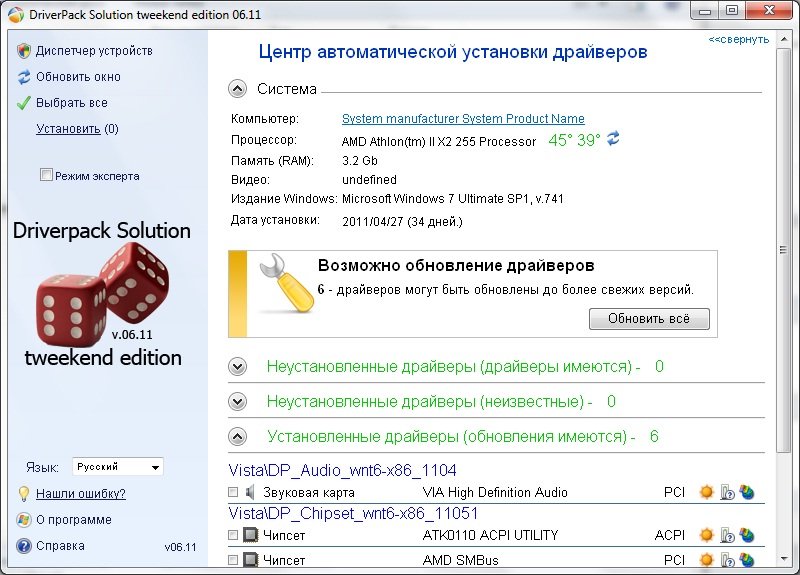The image size is (800, 575).
Task: Click the свернуть link at top right
Action: click(x=739, y=40)
